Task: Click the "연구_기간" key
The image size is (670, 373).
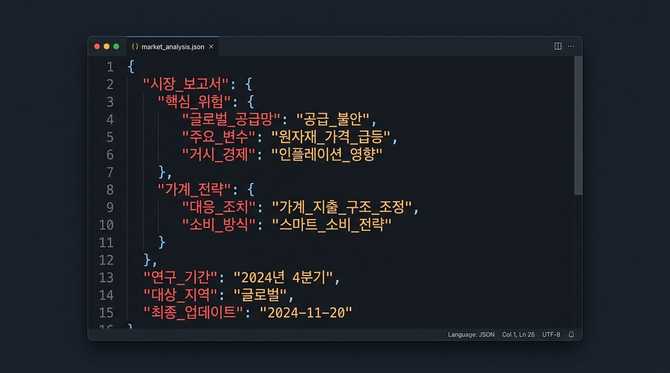Action: pos(181,277)
